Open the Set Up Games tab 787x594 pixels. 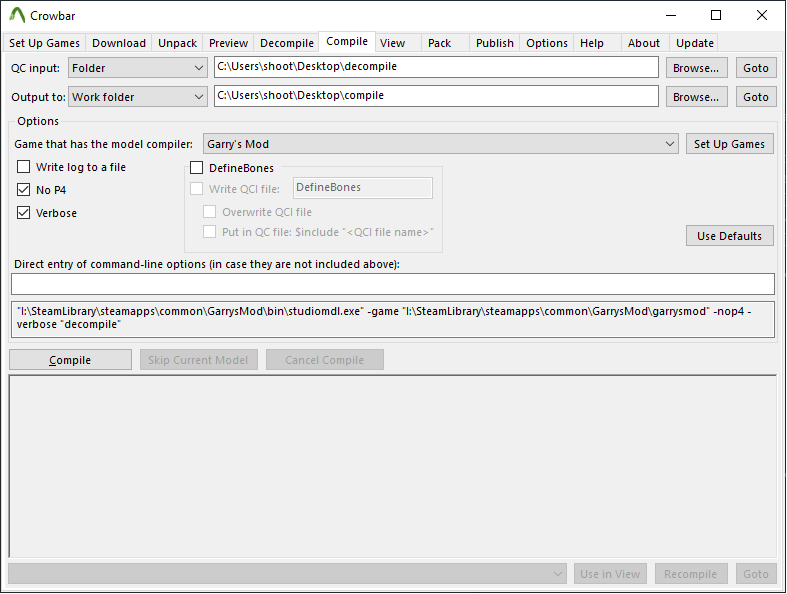point(44,43)
